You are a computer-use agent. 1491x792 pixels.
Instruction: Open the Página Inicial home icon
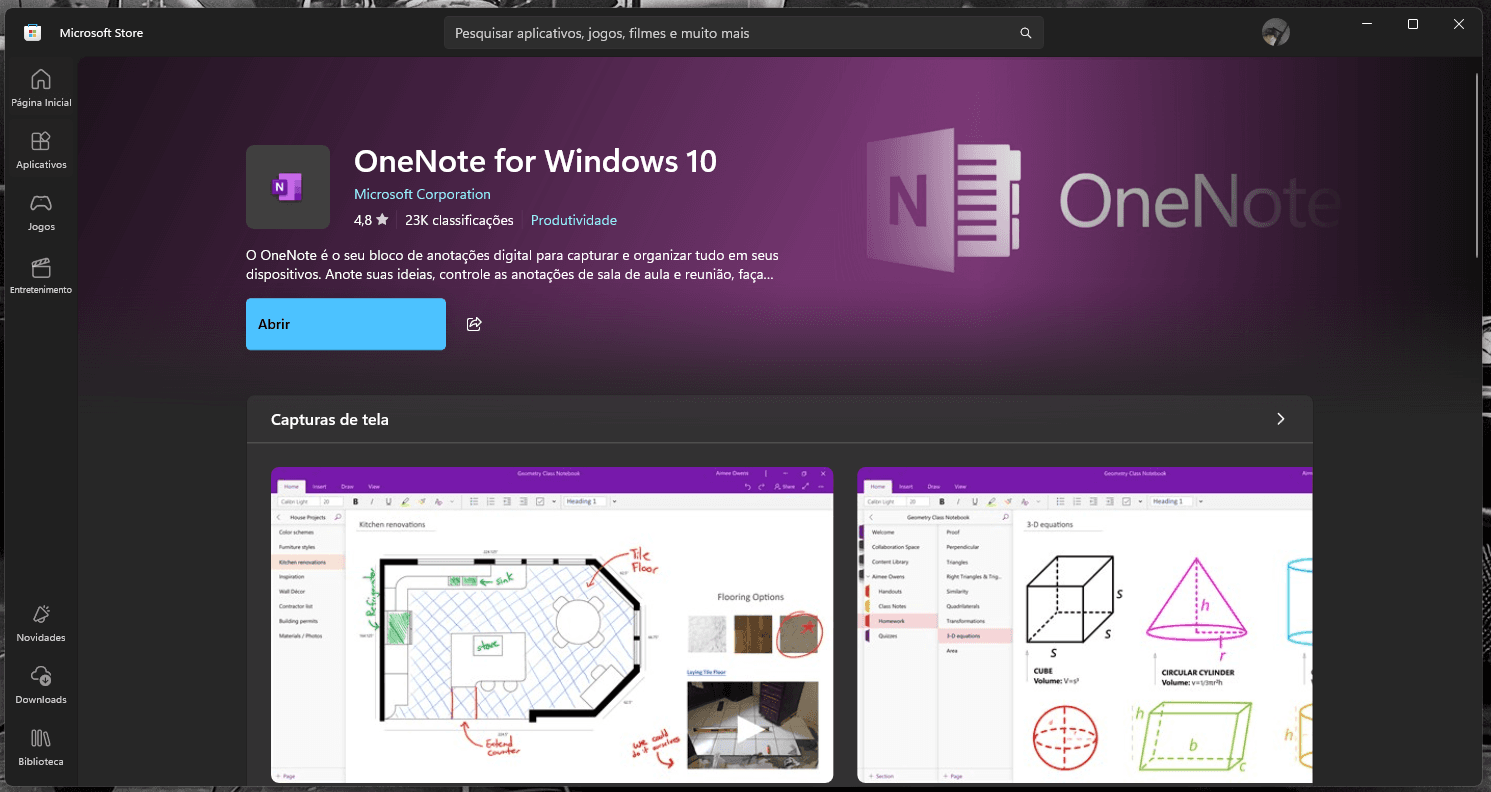click(40, 80)
